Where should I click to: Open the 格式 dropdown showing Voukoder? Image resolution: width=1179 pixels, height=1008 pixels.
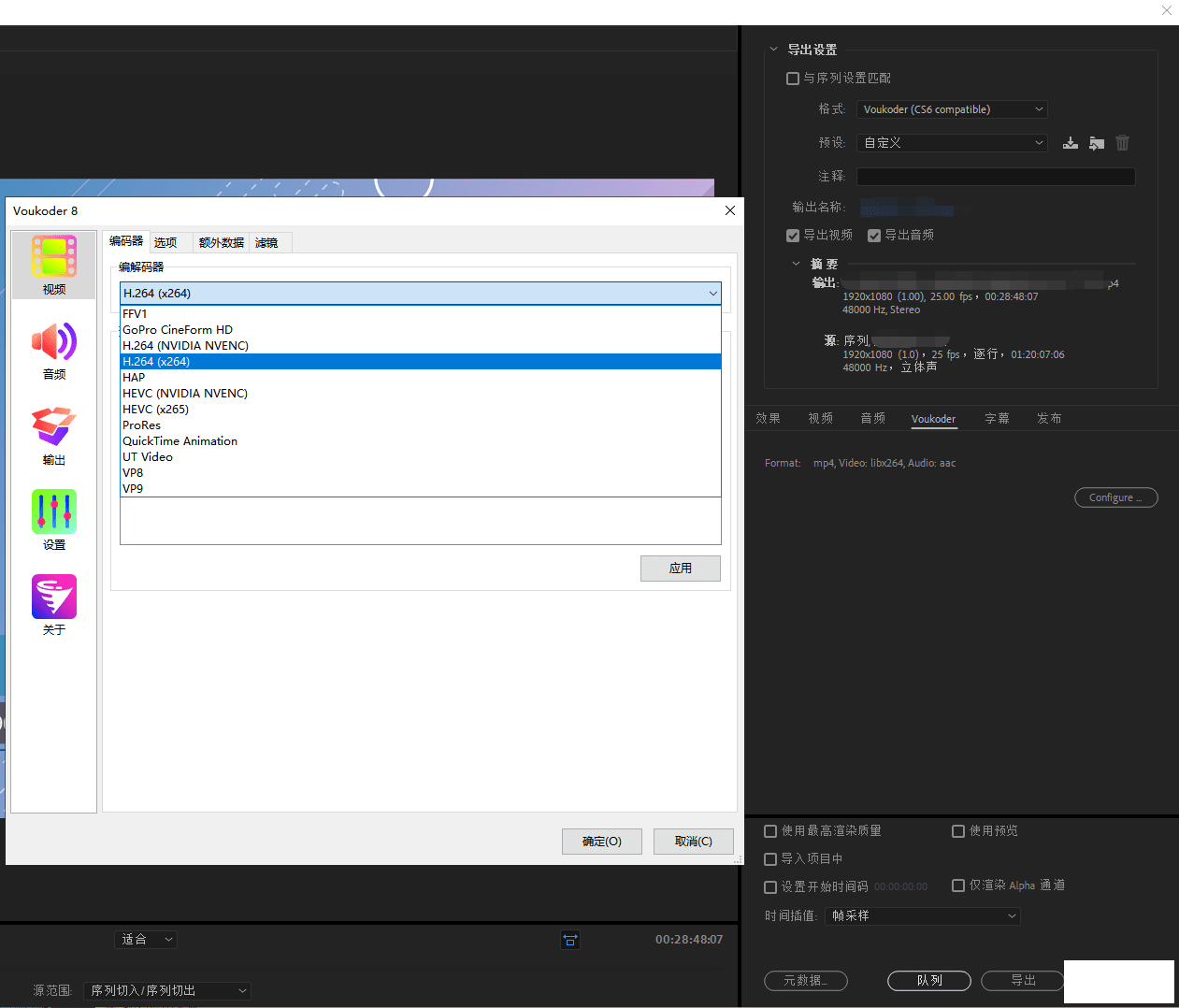[952, 109]
